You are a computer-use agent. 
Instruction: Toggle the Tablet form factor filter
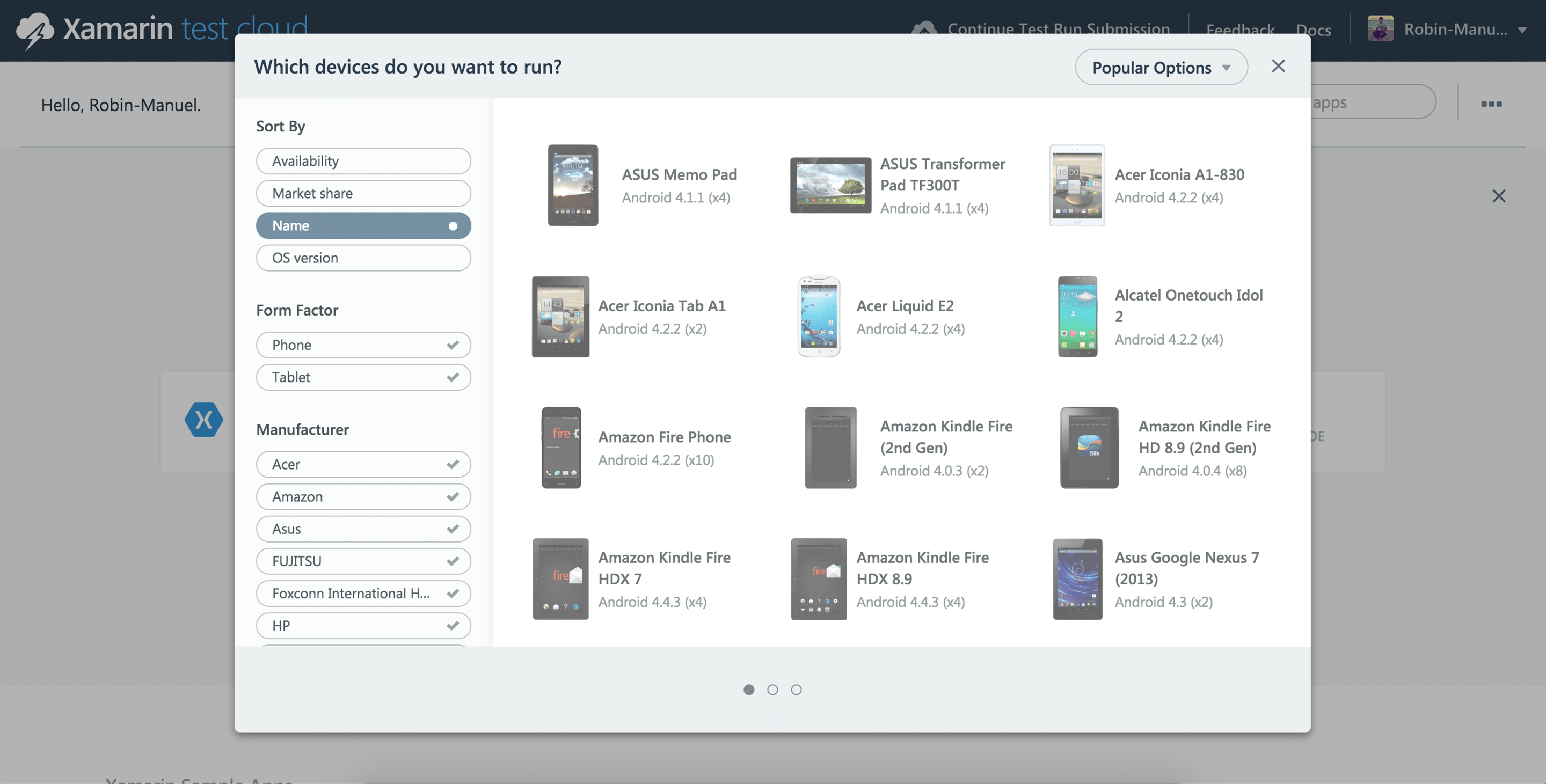(363, 377)
